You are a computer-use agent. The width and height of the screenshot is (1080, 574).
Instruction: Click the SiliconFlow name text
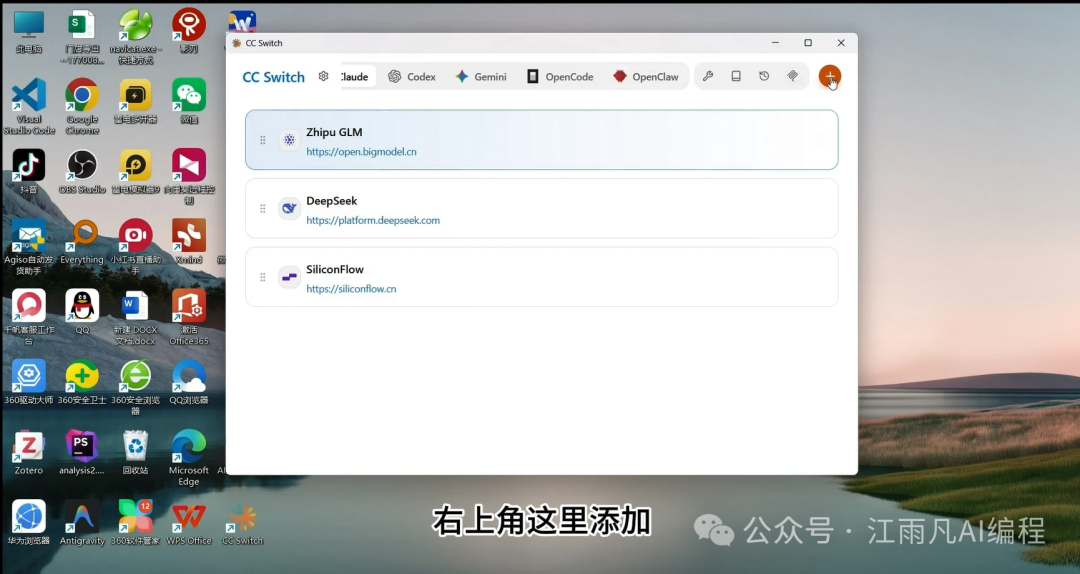point(335,269)
